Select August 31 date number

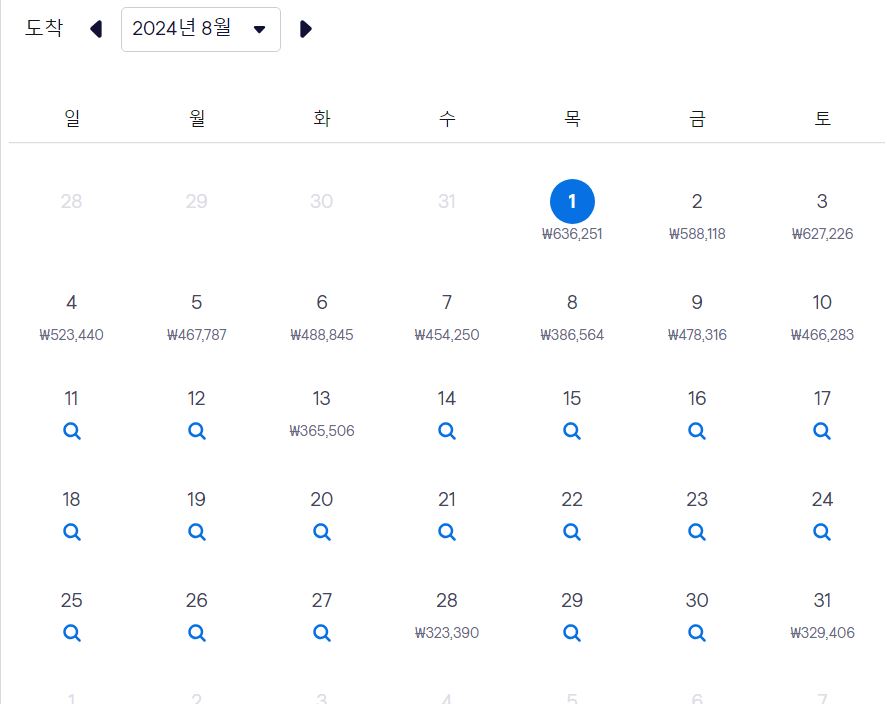pos(822,600)
